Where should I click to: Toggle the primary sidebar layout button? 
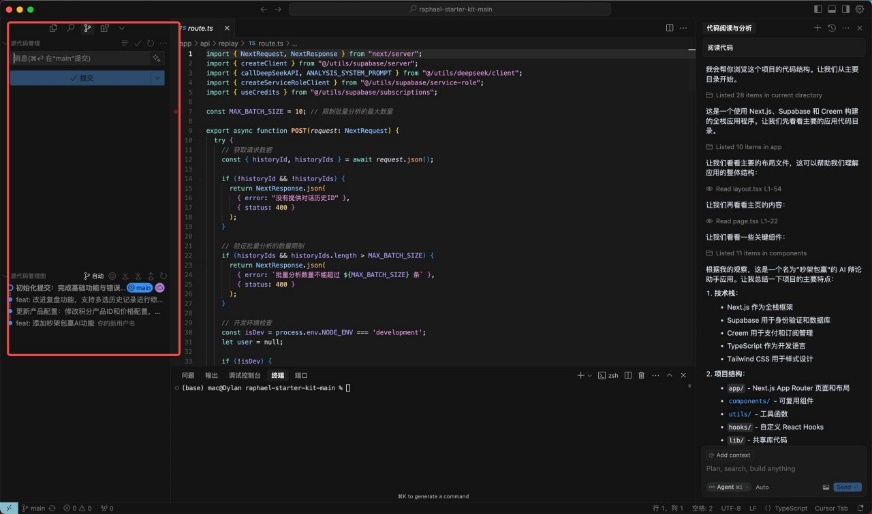tap(819, 9)
